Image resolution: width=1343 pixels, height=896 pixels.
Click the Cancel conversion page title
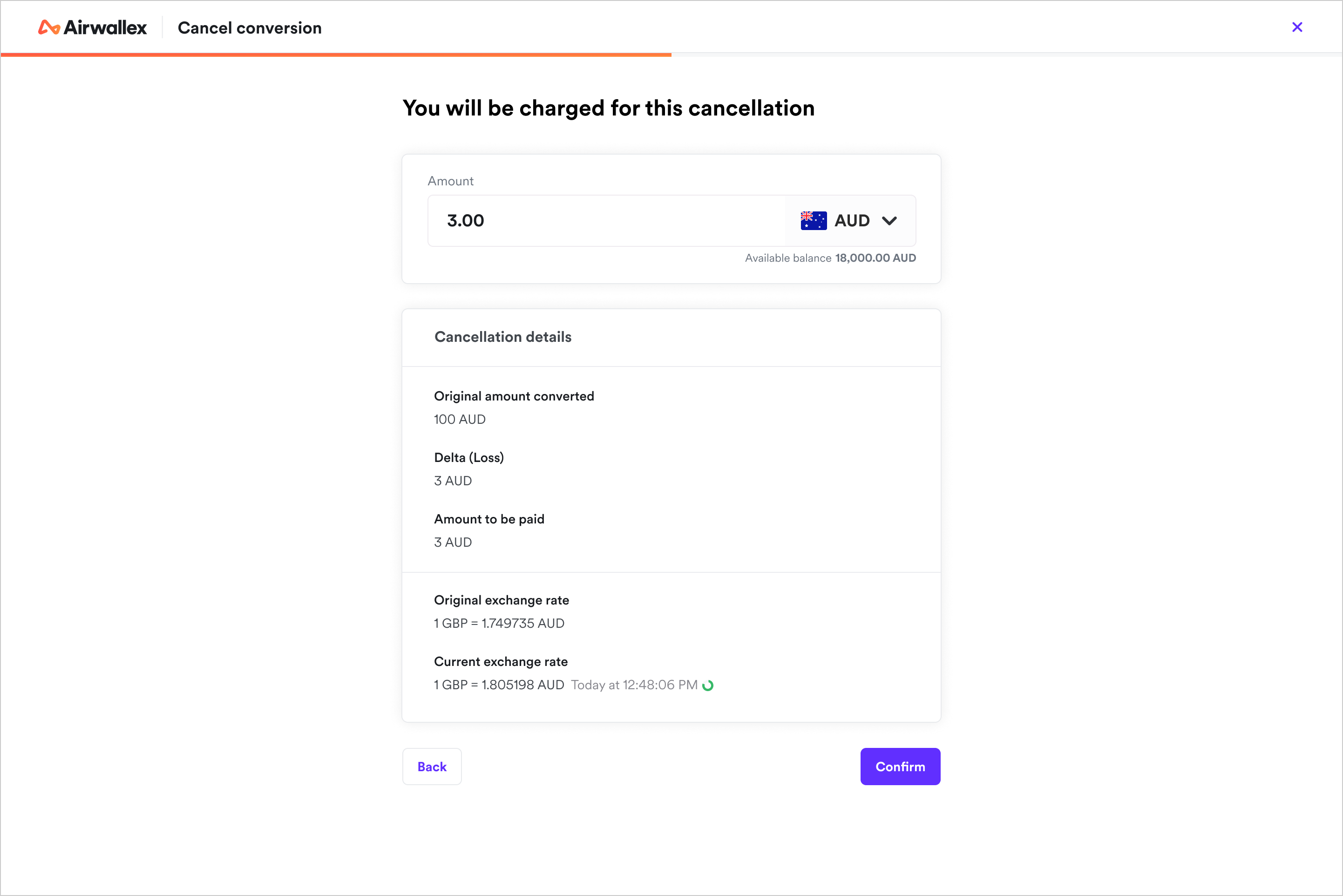pyautogui.click(x=250, y=28)
